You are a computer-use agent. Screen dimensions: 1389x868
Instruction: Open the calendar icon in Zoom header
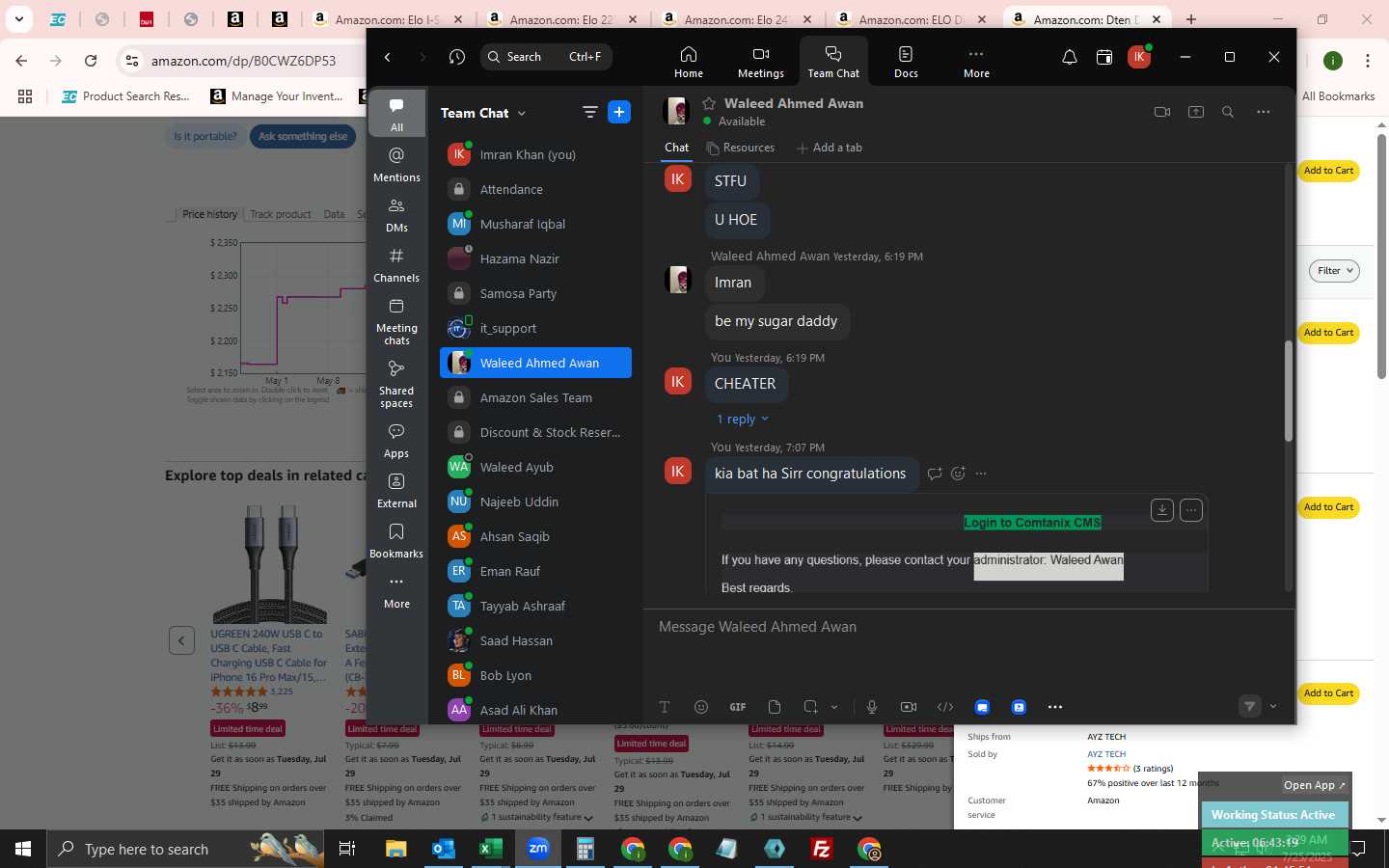click(1104, 57)
